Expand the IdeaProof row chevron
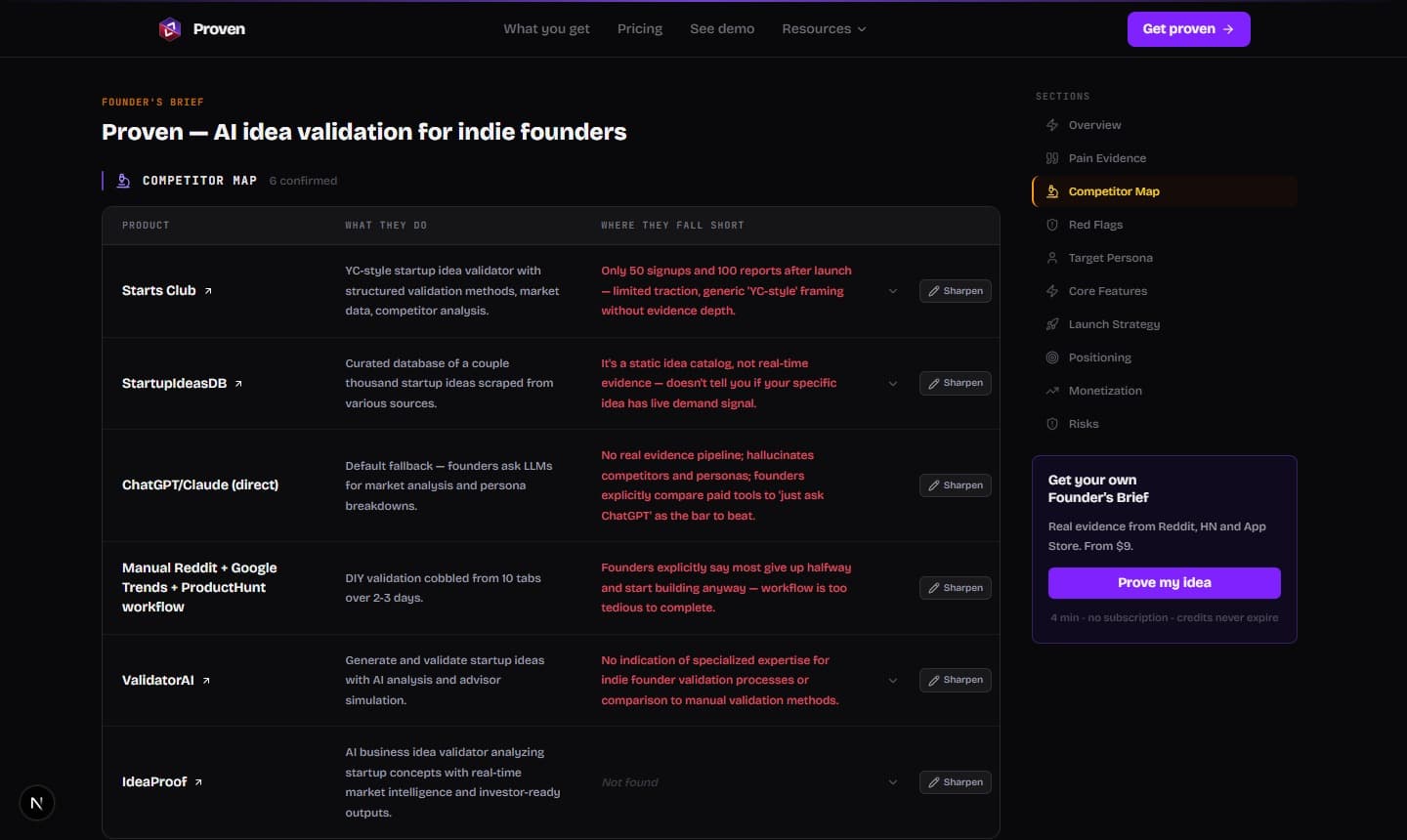This screenshot has height=840, width=1407. (893, 782)
